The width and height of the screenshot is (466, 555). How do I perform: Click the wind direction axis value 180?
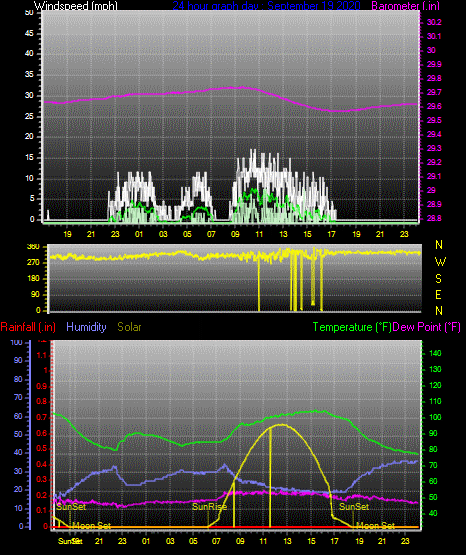33,279
